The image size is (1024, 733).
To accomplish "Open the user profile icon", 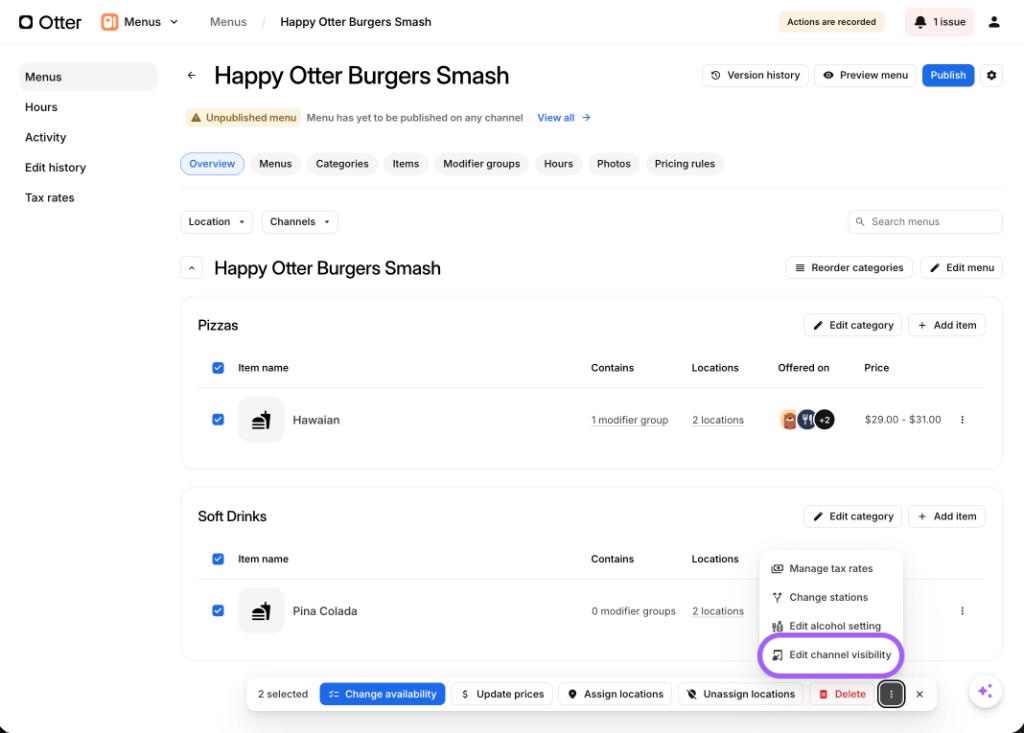I will (994, 22).
